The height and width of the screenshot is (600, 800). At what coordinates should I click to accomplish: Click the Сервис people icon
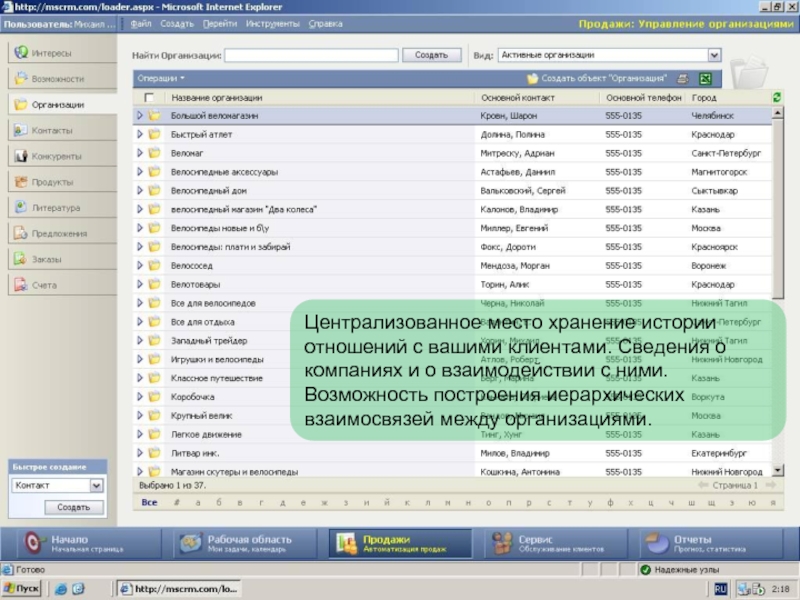pos(503,543)
